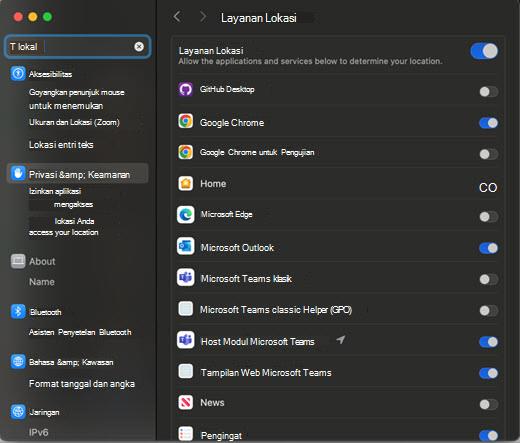
Task: Turn off the main Layanan Lokasi switch
Action: (x=484, y=51)
